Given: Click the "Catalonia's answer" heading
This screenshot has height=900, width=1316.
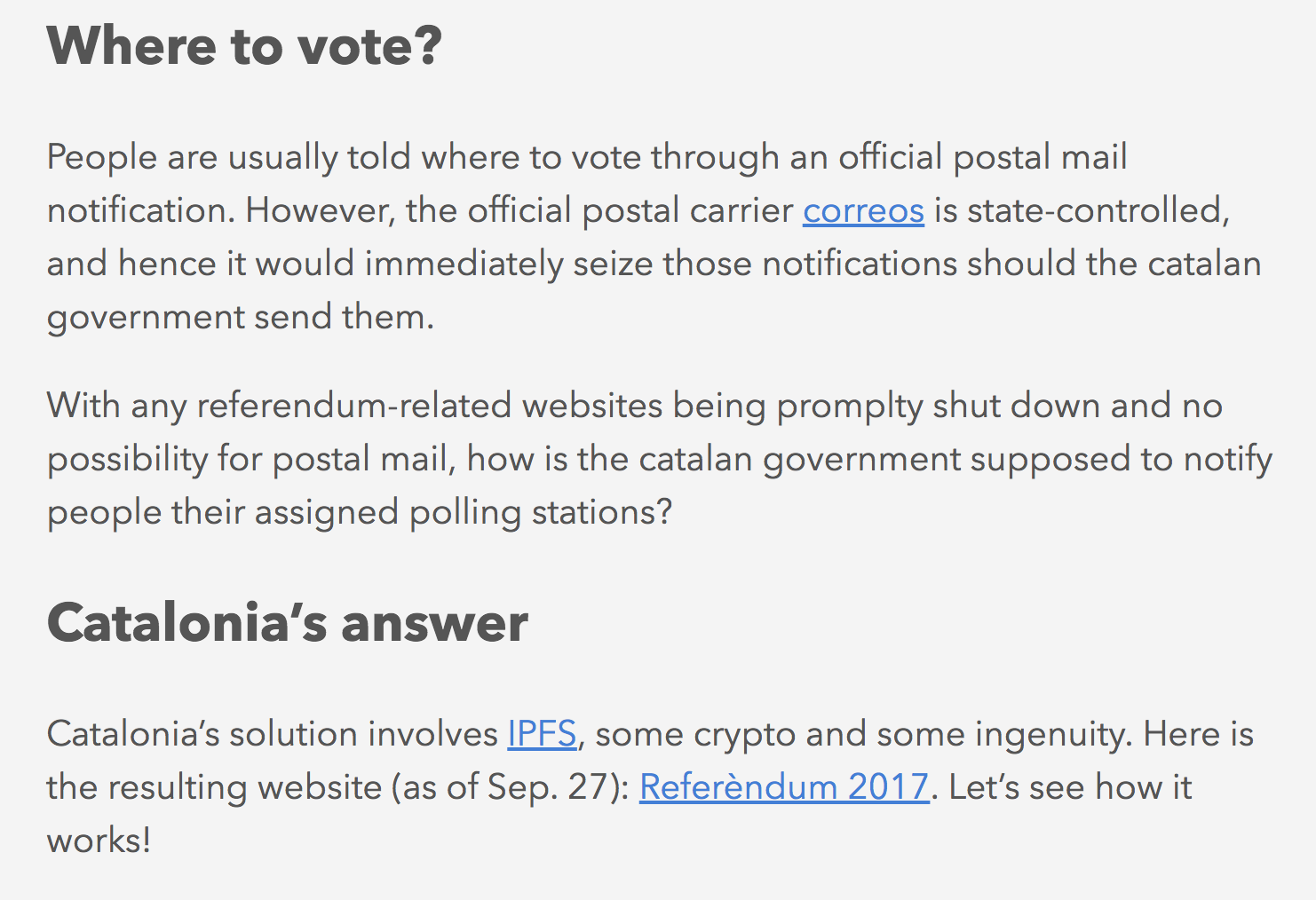Looking at the screenshot, I should (287, 623).
